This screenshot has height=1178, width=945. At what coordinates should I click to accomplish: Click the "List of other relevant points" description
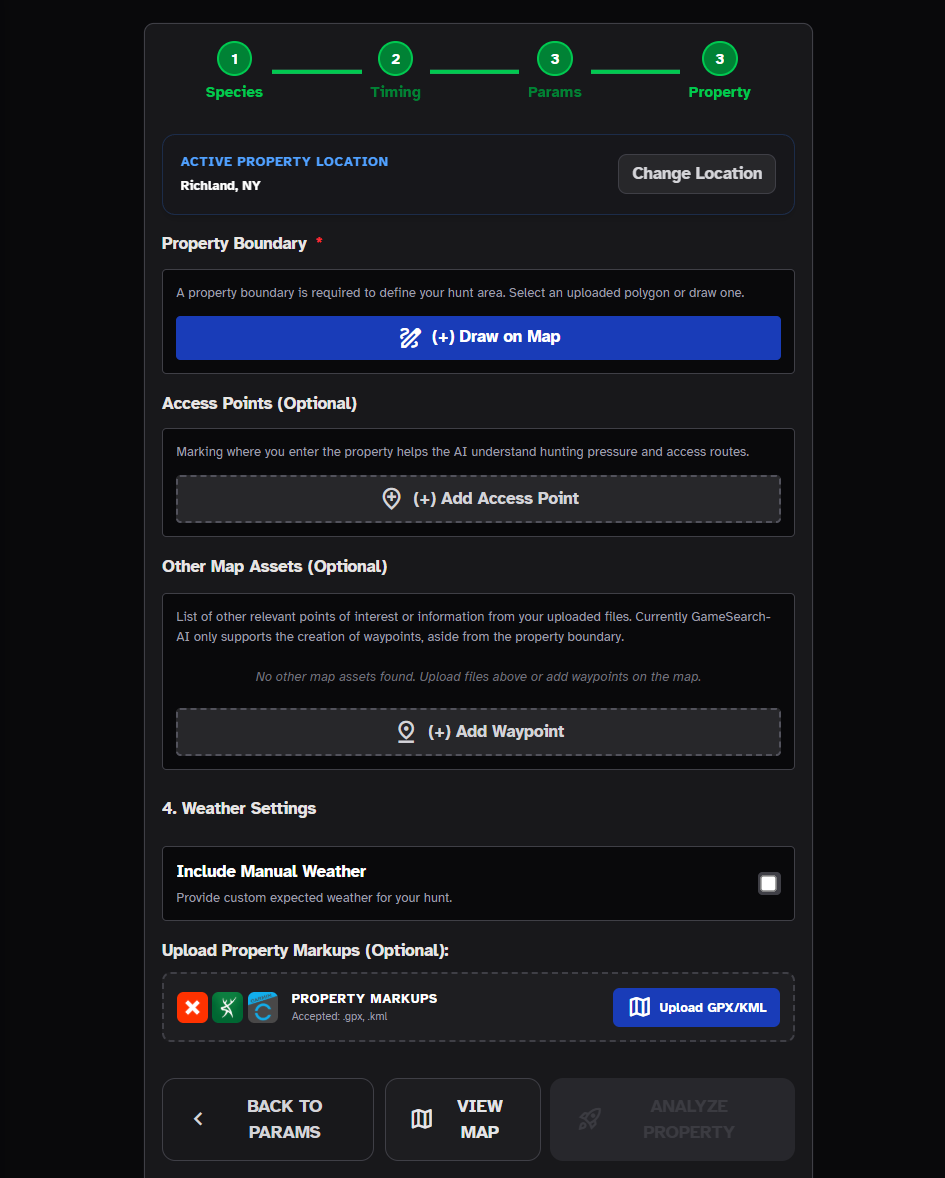point(474,627)
